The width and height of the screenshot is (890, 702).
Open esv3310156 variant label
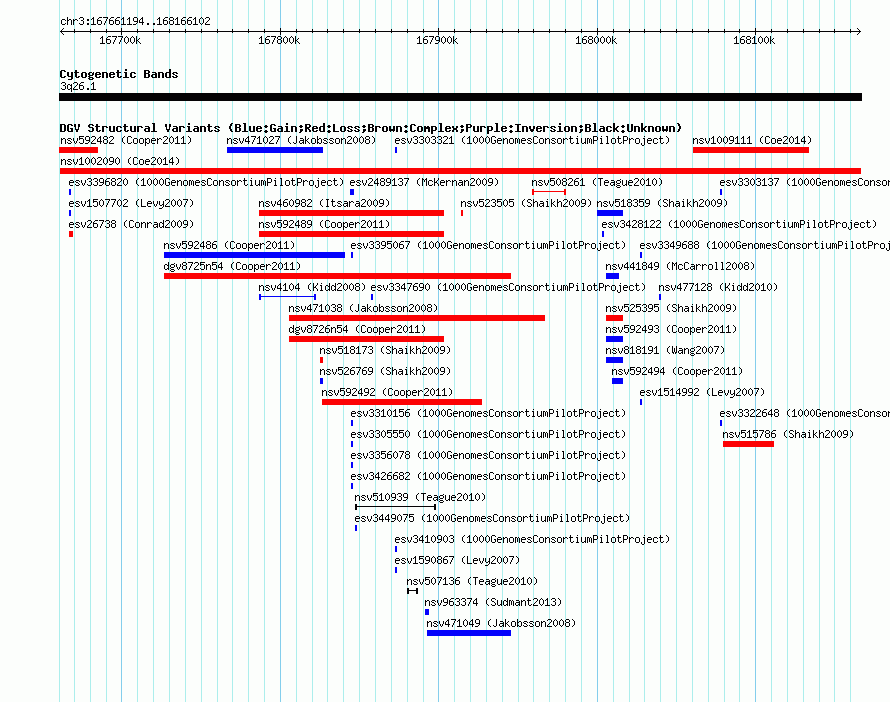pos(488,413)
